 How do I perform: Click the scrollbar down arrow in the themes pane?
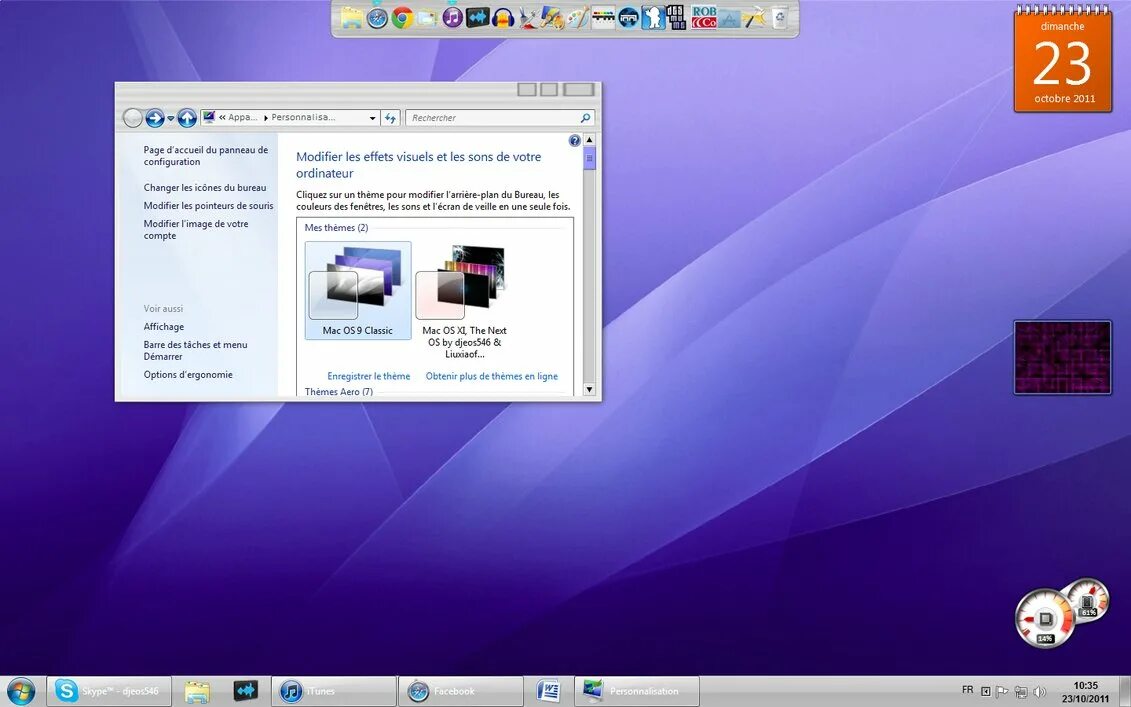click(589, 390)
